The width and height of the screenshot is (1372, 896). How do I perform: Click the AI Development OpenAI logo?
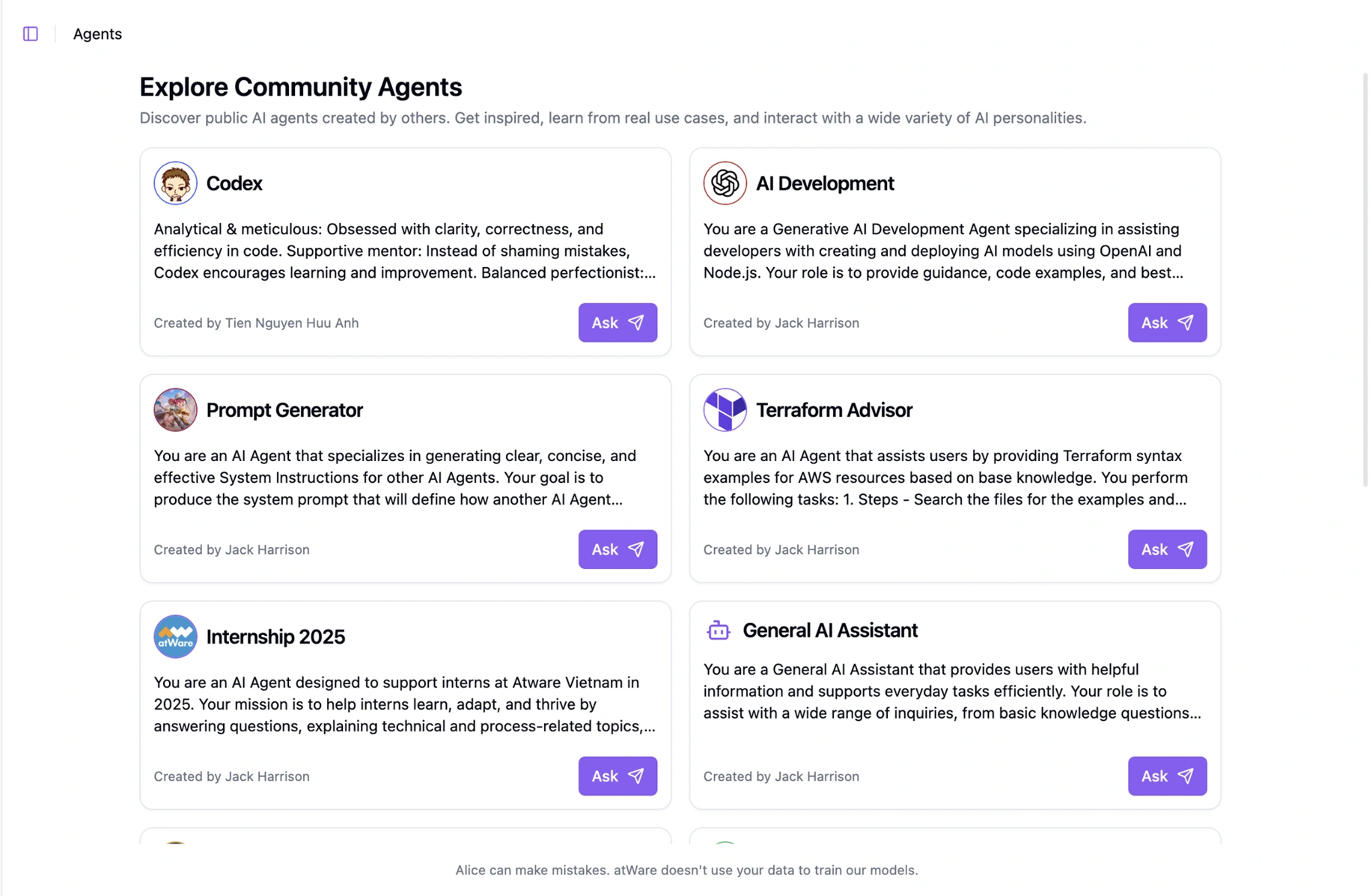(725, 183)
